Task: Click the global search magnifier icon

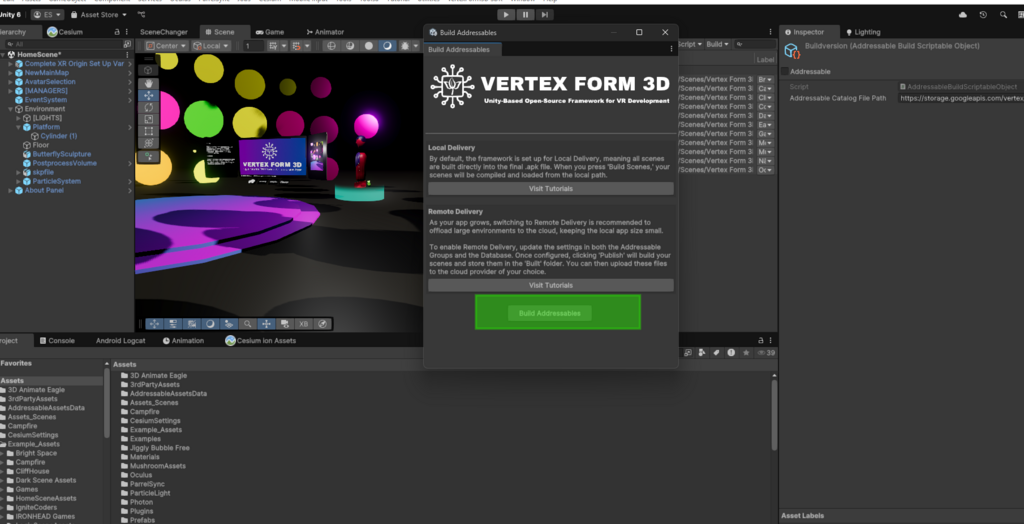Action: tap(1005, 15)
